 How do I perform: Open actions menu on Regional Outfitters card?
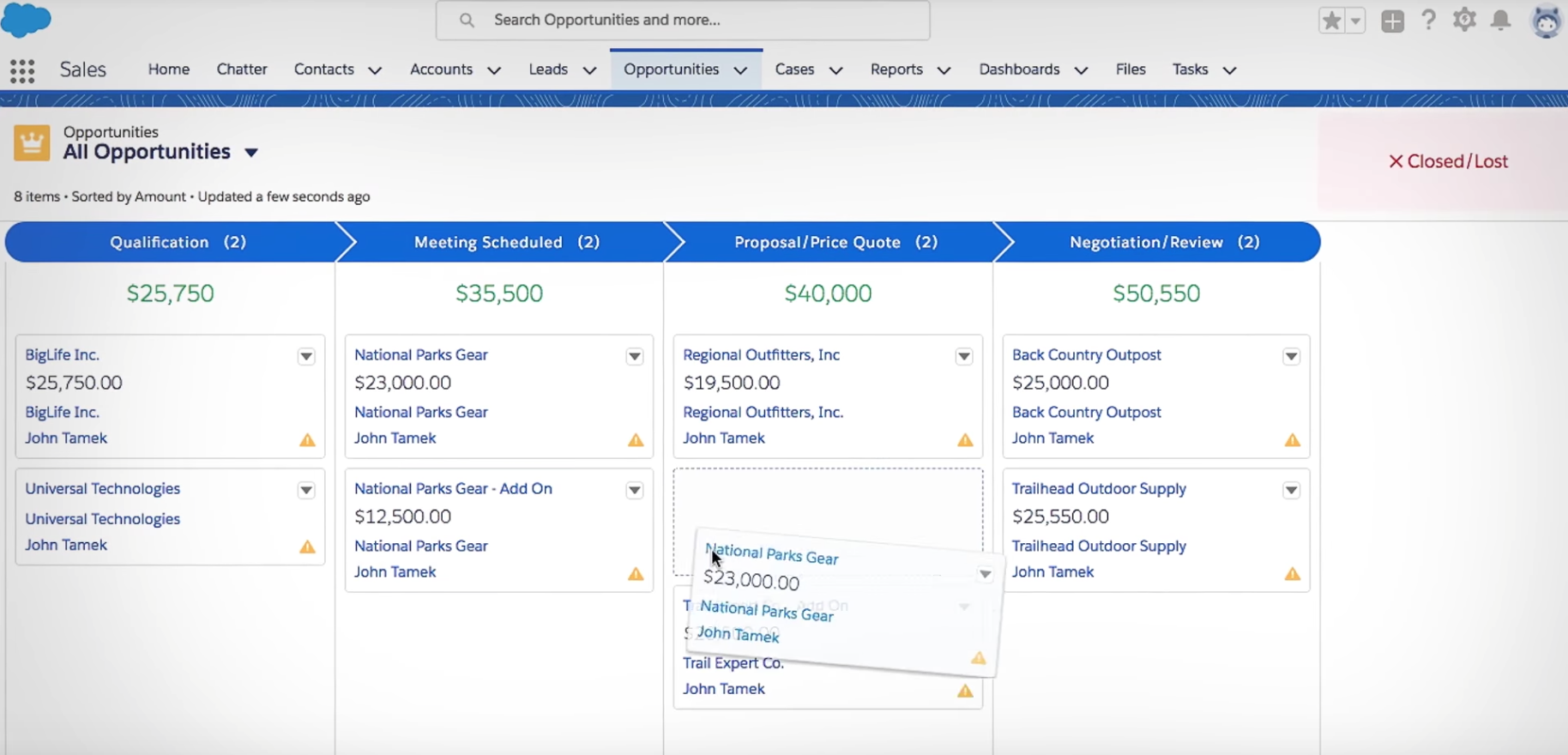click(x=964, y=356)
